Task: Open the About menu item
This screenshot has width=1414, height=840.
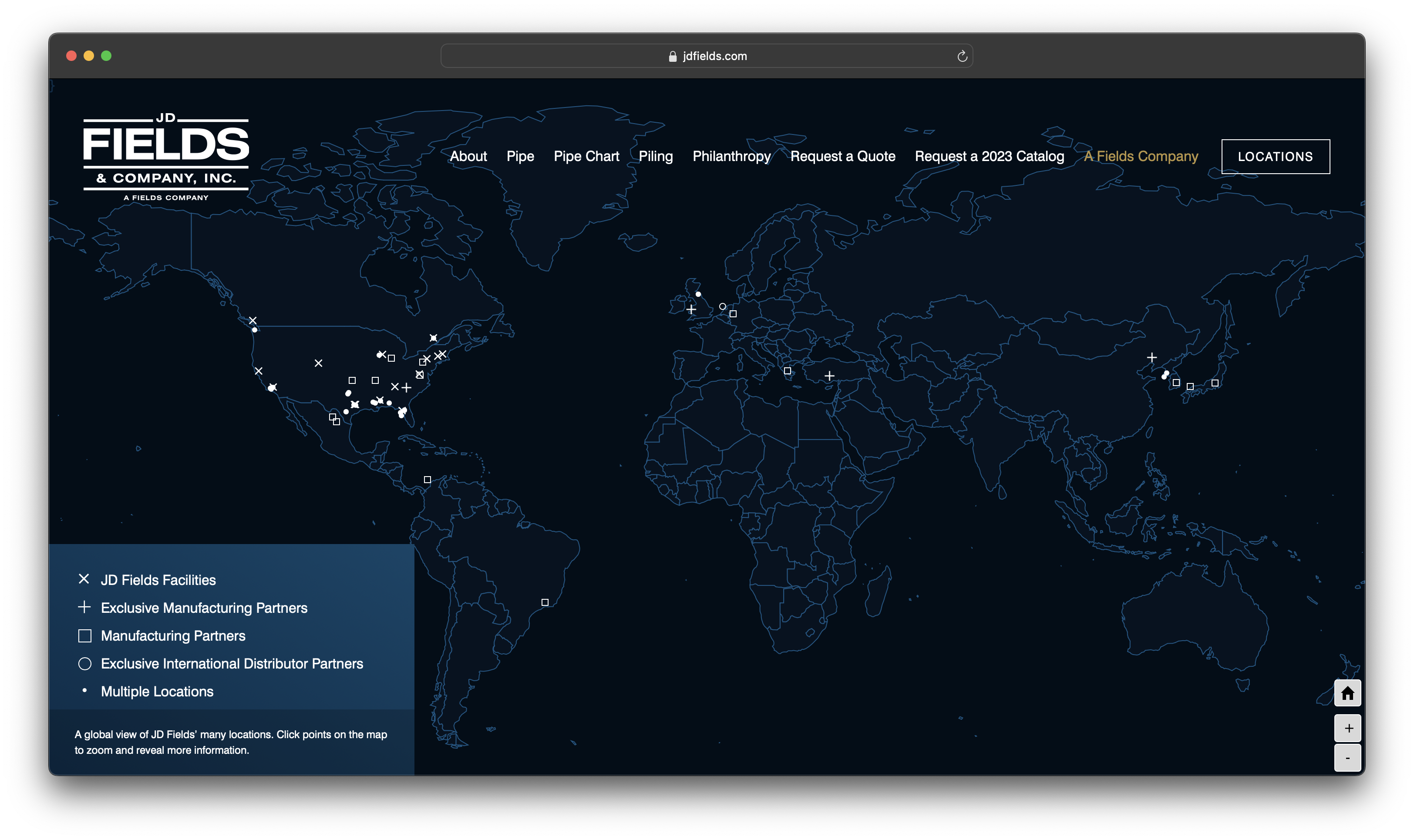Action: 468,156
